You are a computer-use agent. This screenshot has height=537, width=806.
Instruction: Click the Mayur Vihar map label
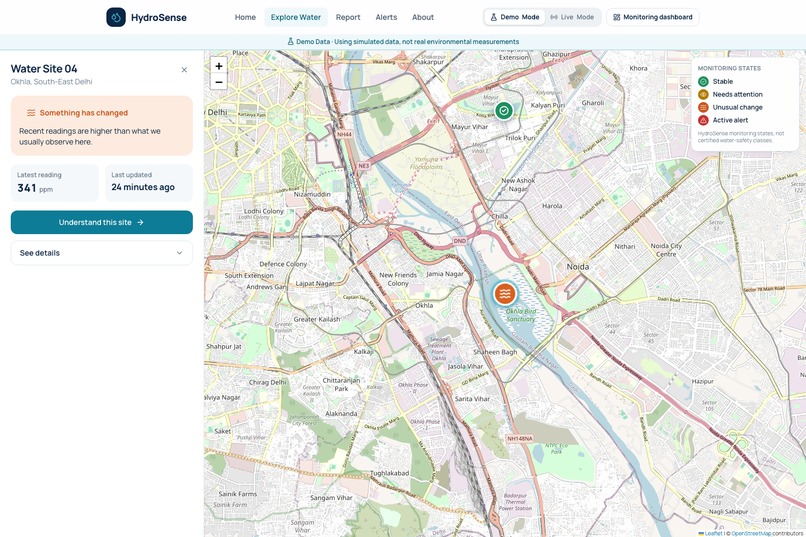[469, 126]
